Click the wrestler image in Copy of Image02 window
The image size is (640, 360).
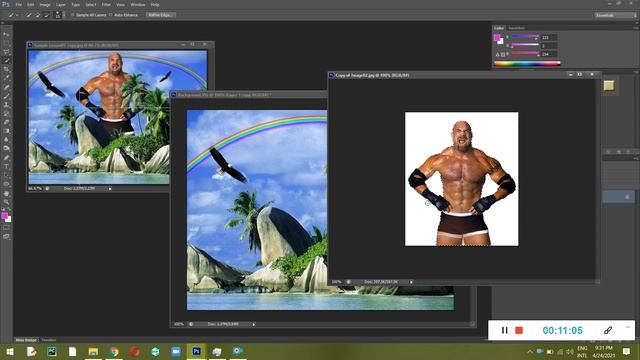[x=461, y=179]
